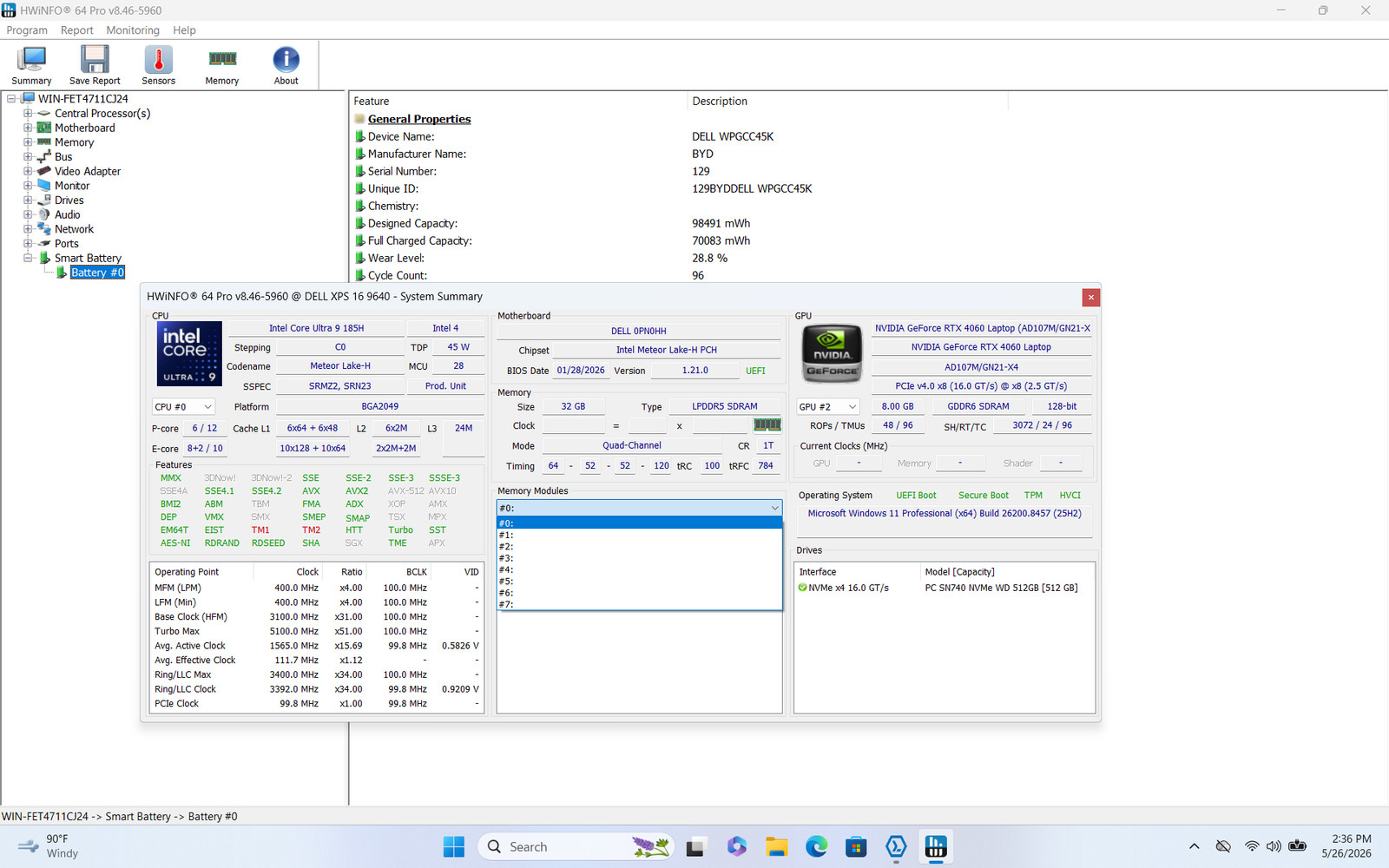1389x868 pixels.
Task: Expand the Monitor tree node
Action: point(28,186)
